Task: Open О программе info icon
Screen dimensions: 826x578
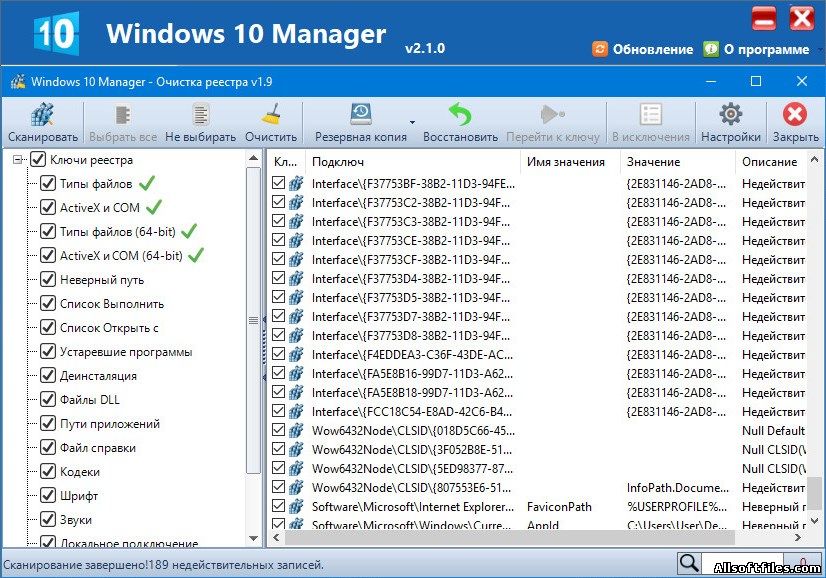Action: (x=711, y=49)
